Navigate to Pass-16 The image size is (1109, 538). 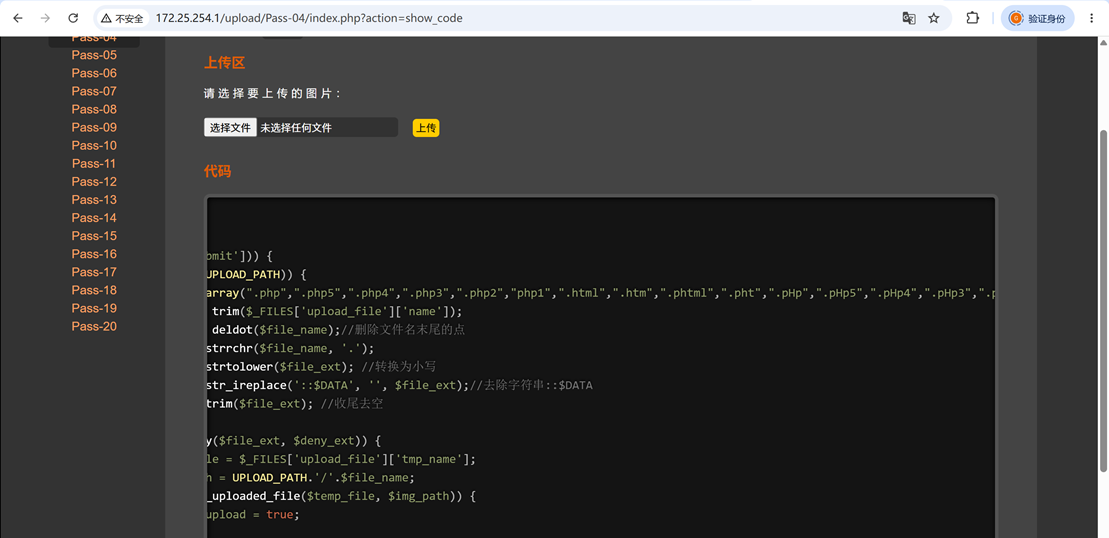coord(94,254)
